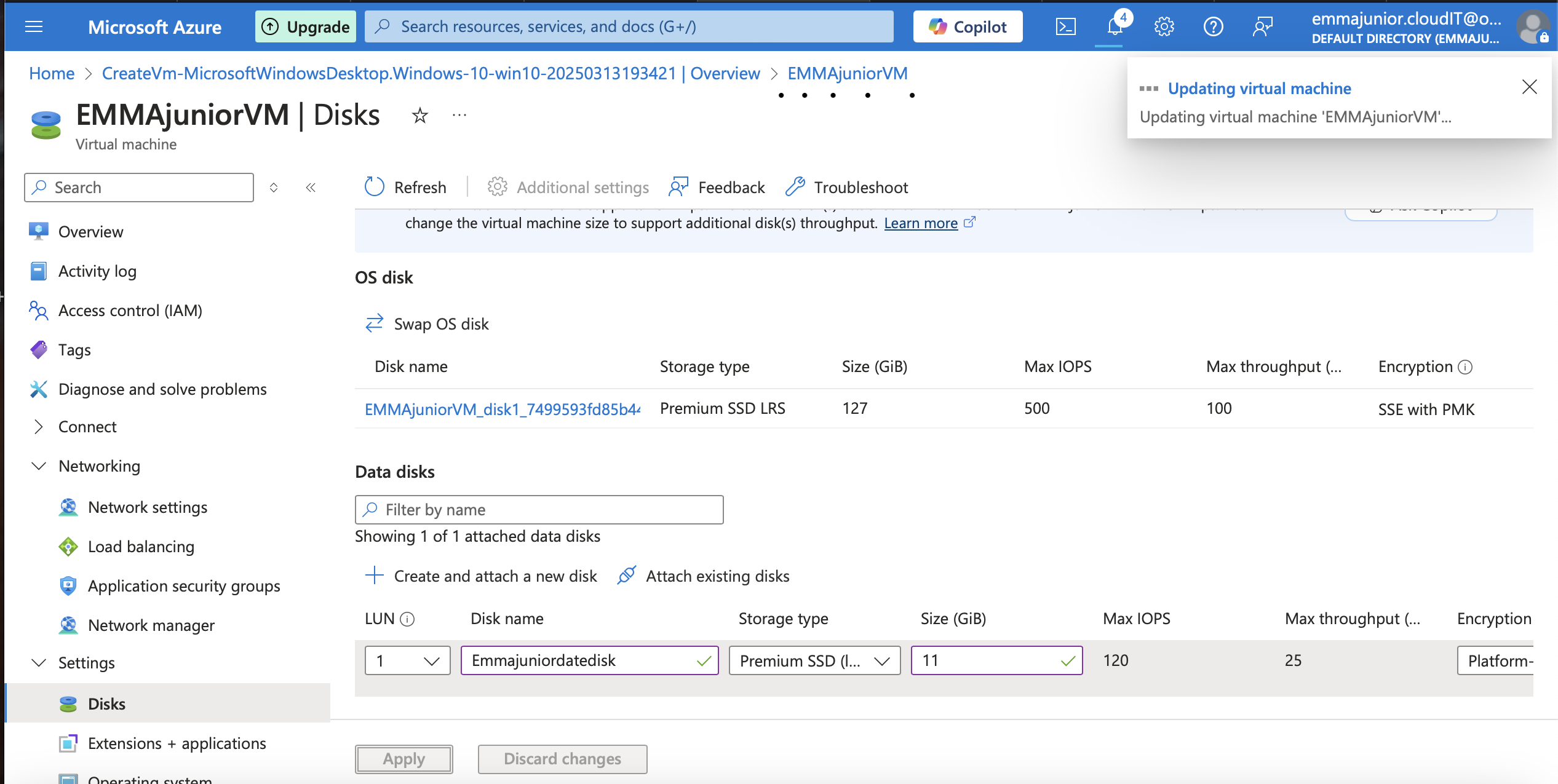
Task: Go to Home breadcrumb
Action: click(52, 73)
